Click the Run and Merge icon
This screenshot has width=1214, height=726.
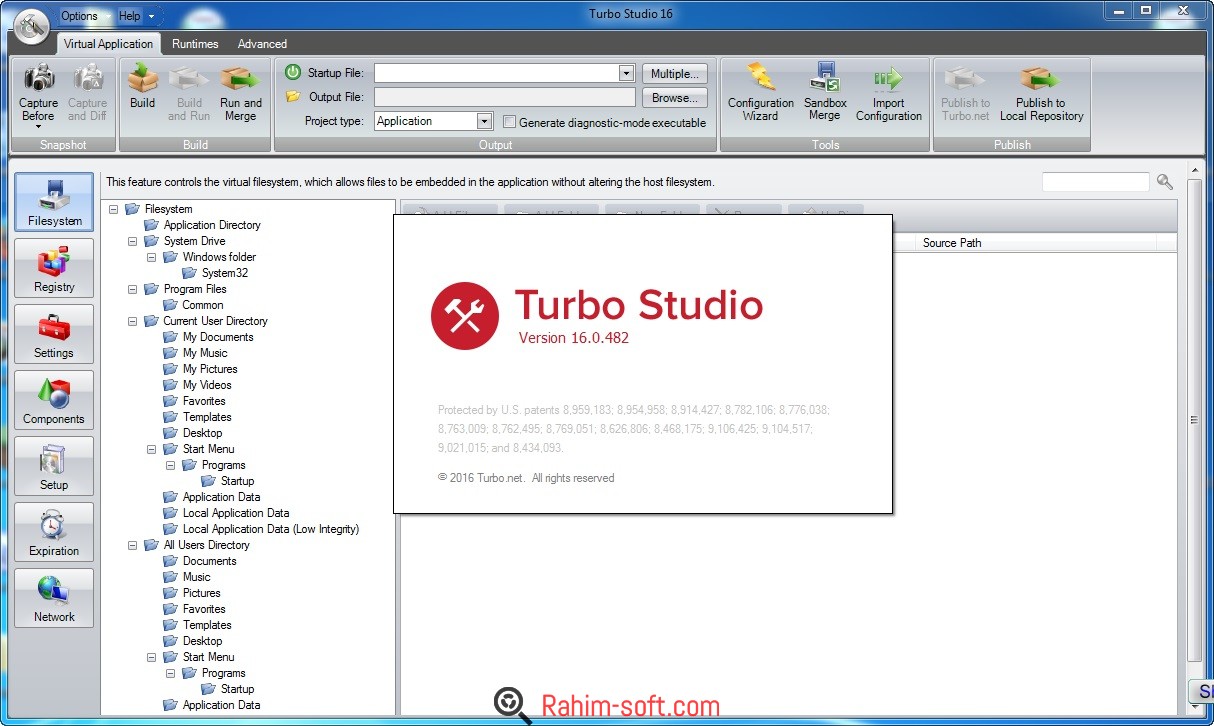tap(240, 77)
